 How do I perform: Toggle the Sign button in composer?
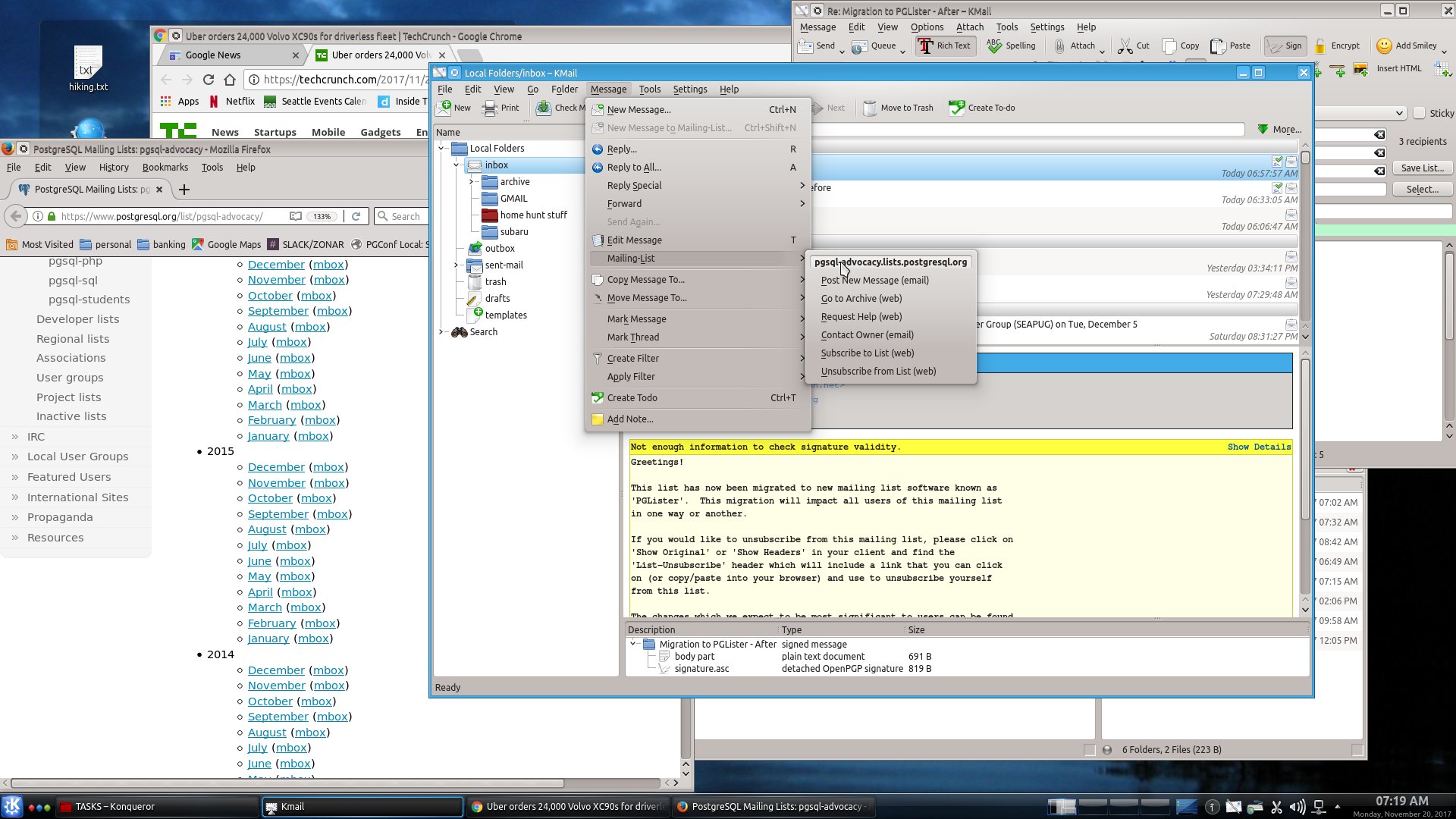1284,46
